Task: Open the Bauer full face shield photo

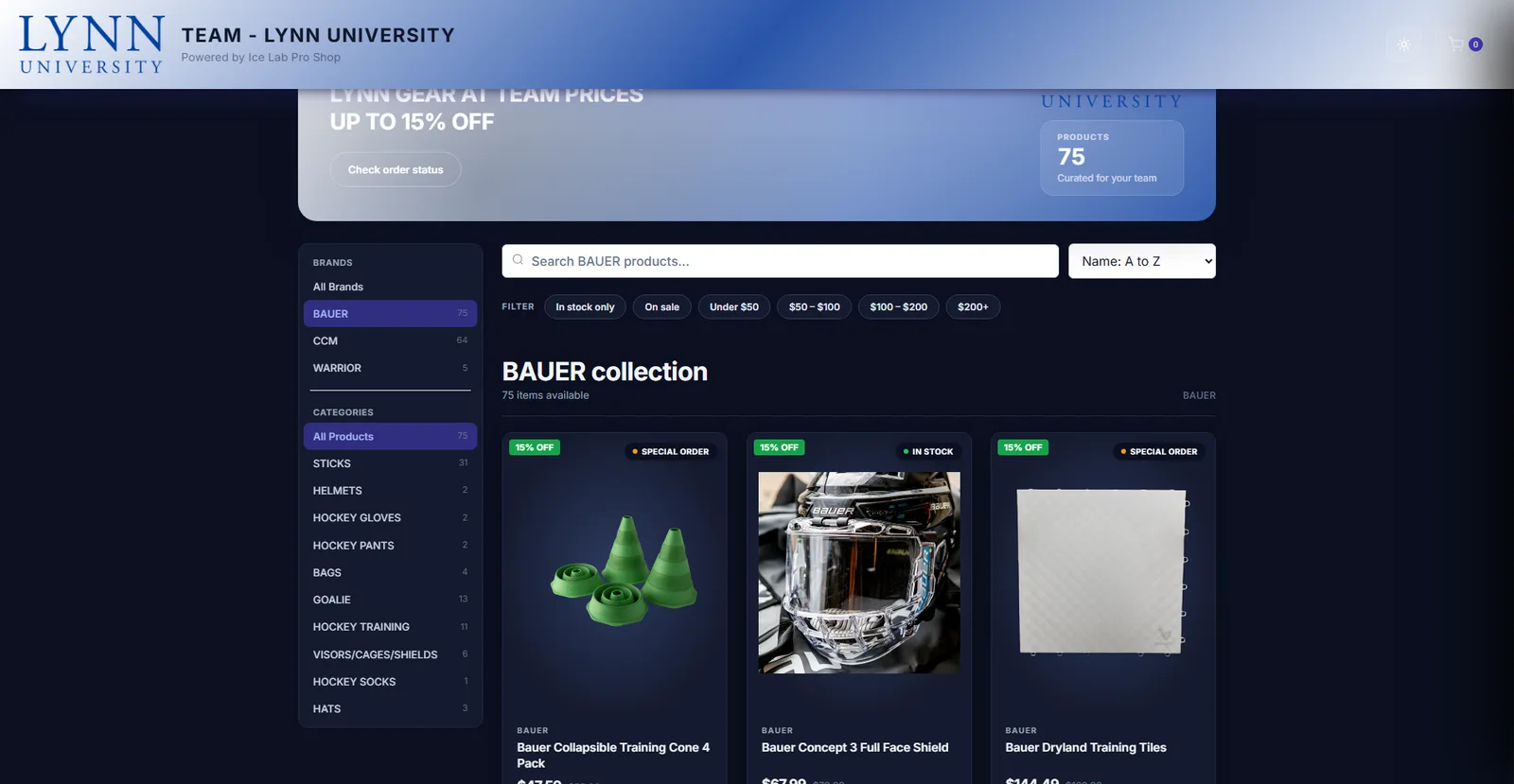Action: [859, 573]
